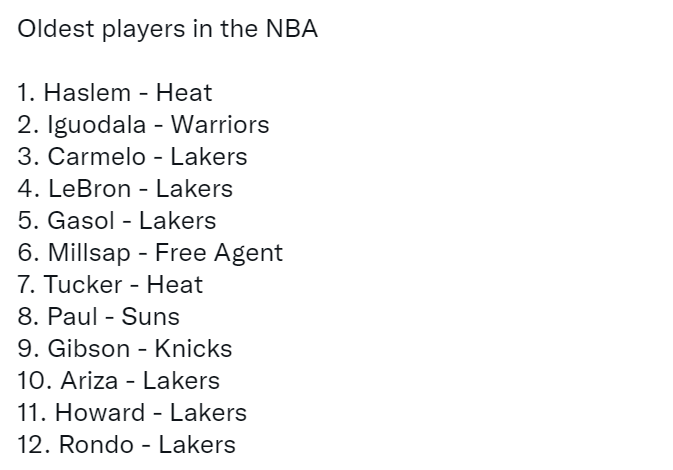Click the Ariza - Lakers entry
Viewport: 673px width, 470px height.
coord(118,381)
